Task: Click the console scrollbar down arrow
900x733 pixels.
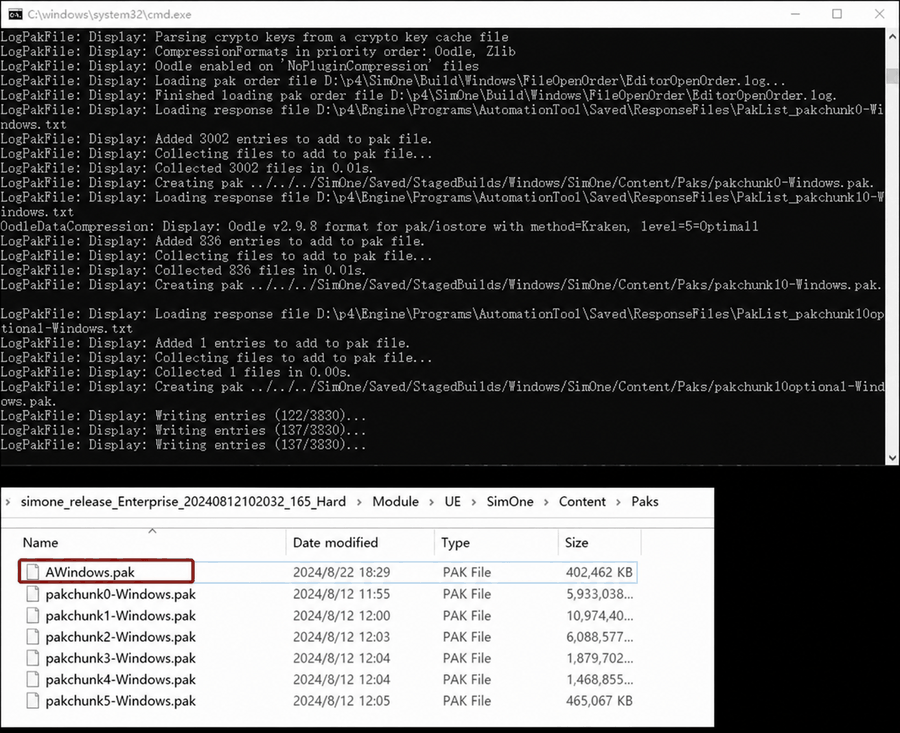Action: (893, 458)
